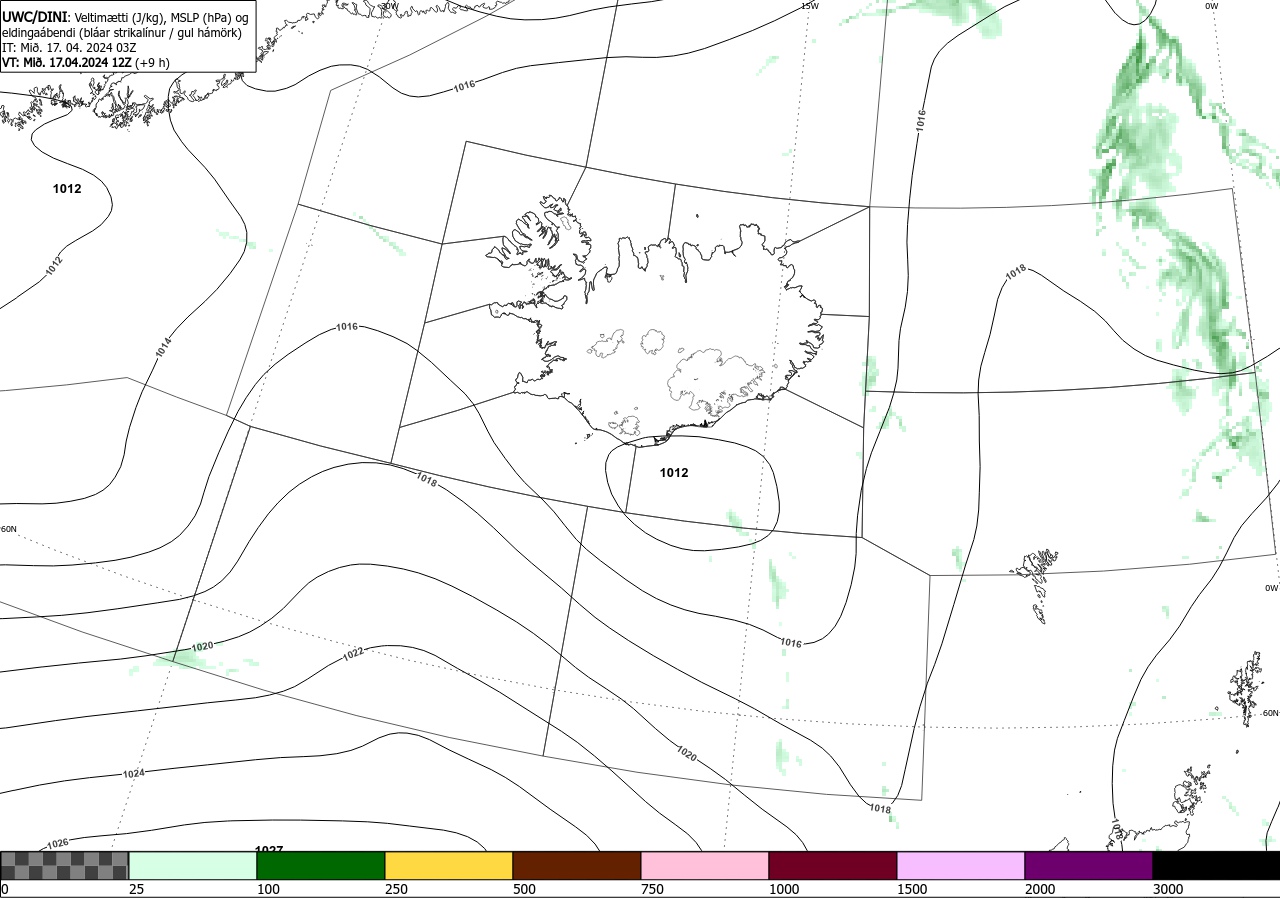The image size is (1280, 898).
Task: Select the legend value 25
Action: tap(136, 889)
